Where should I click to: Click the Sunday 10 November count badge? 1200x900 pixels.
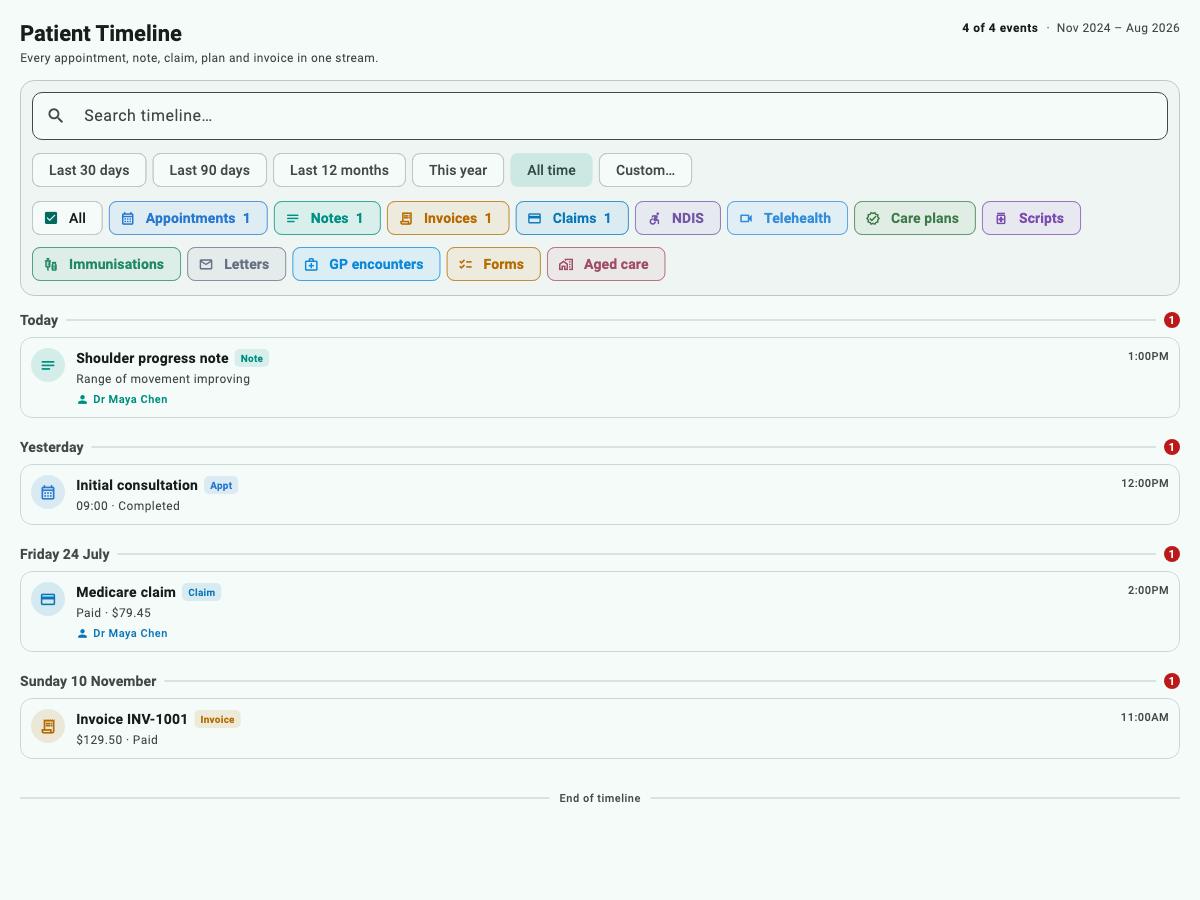1172,681
